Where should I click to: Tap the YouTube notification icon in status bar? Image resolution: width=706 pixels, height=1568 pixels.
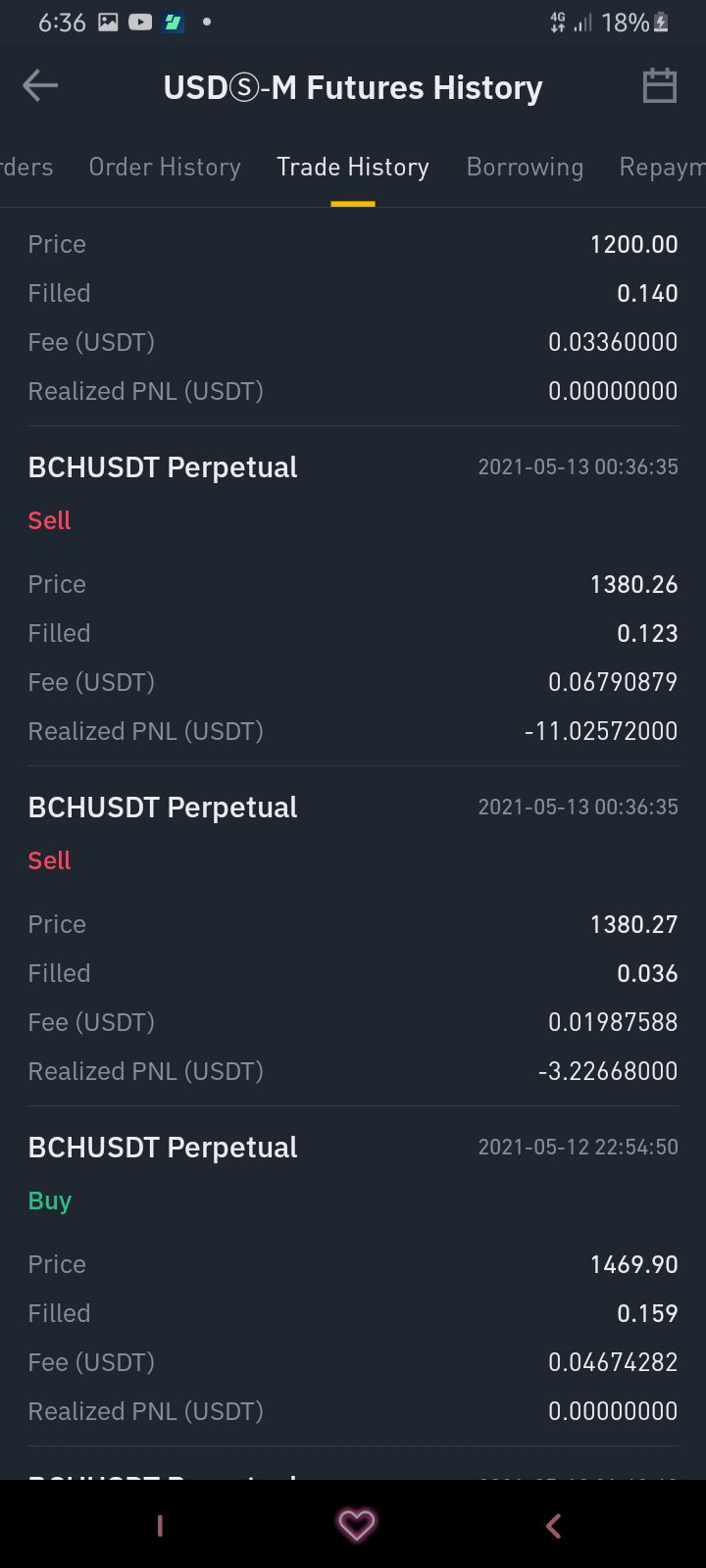point(140,22)
